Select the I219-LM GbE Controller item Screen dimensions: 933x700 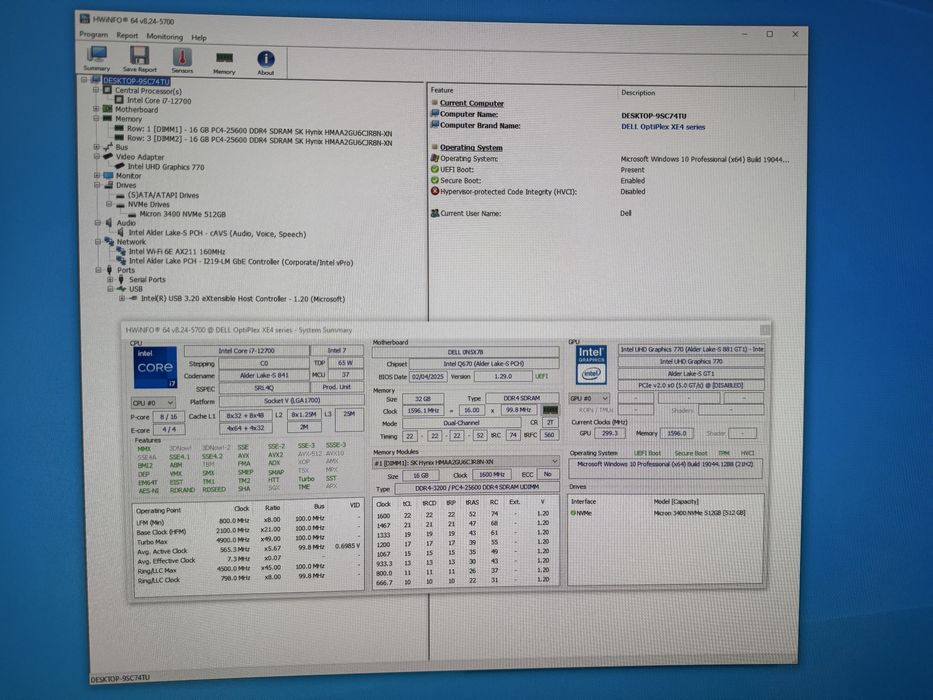(x=241, y=261)
